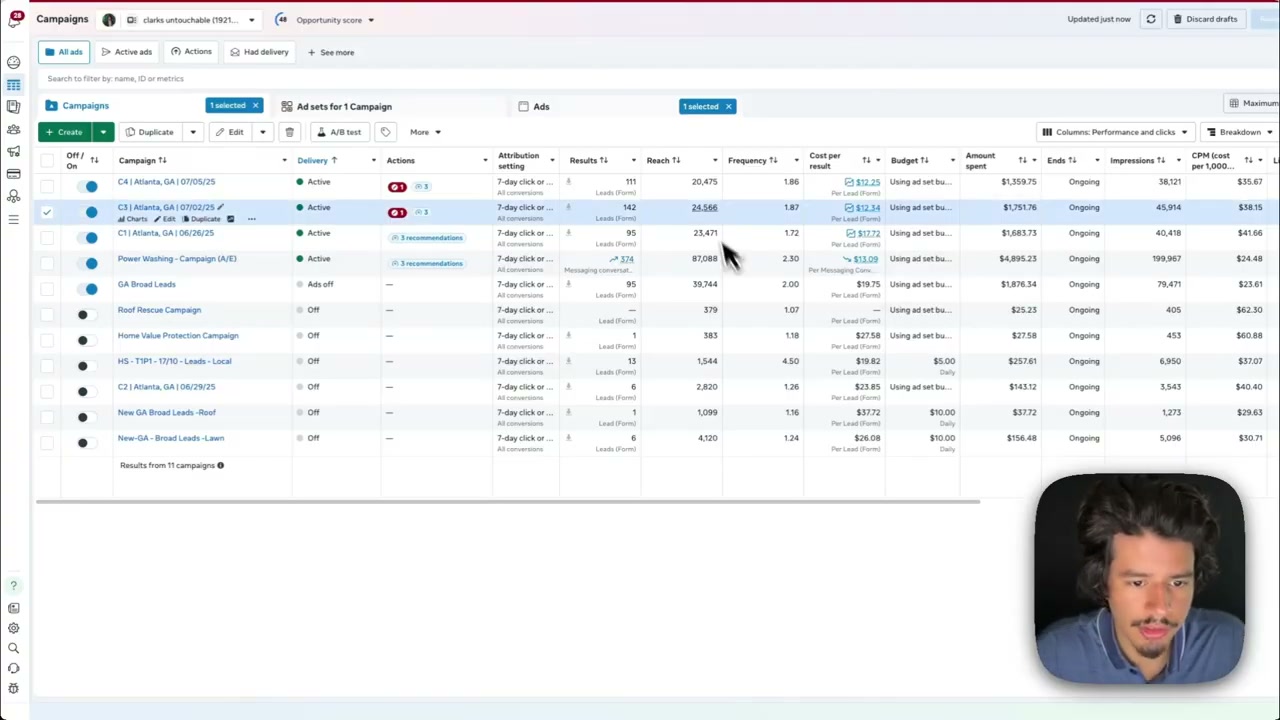This screenshot has width=1280, height=720.
Task: Open the three-dot menu on C3 campaign row
Action: click(252, 219)
